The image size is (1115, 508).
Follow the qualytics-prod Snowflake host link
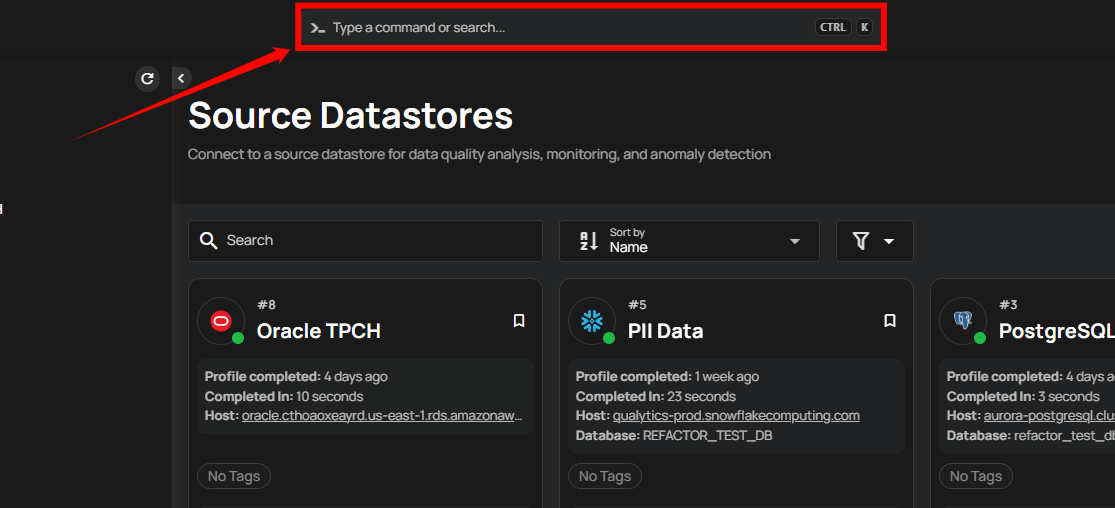736,415
